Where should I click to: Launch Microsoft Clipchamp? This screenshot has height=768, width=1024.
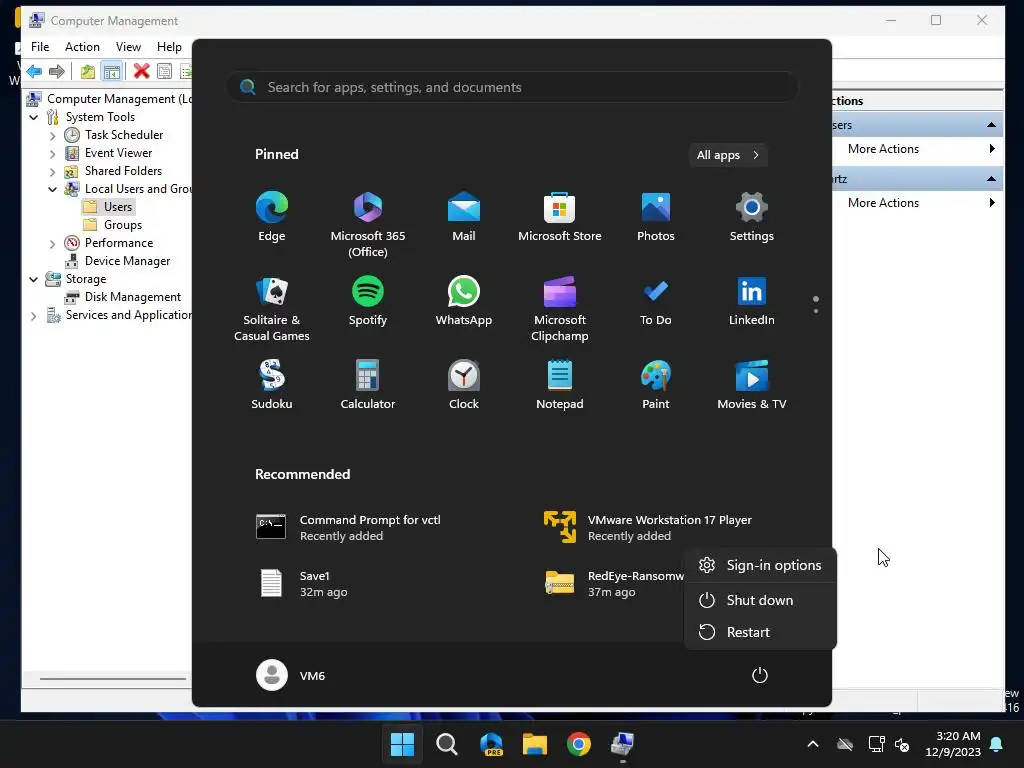pyautogui.click(x=560, y=308)
